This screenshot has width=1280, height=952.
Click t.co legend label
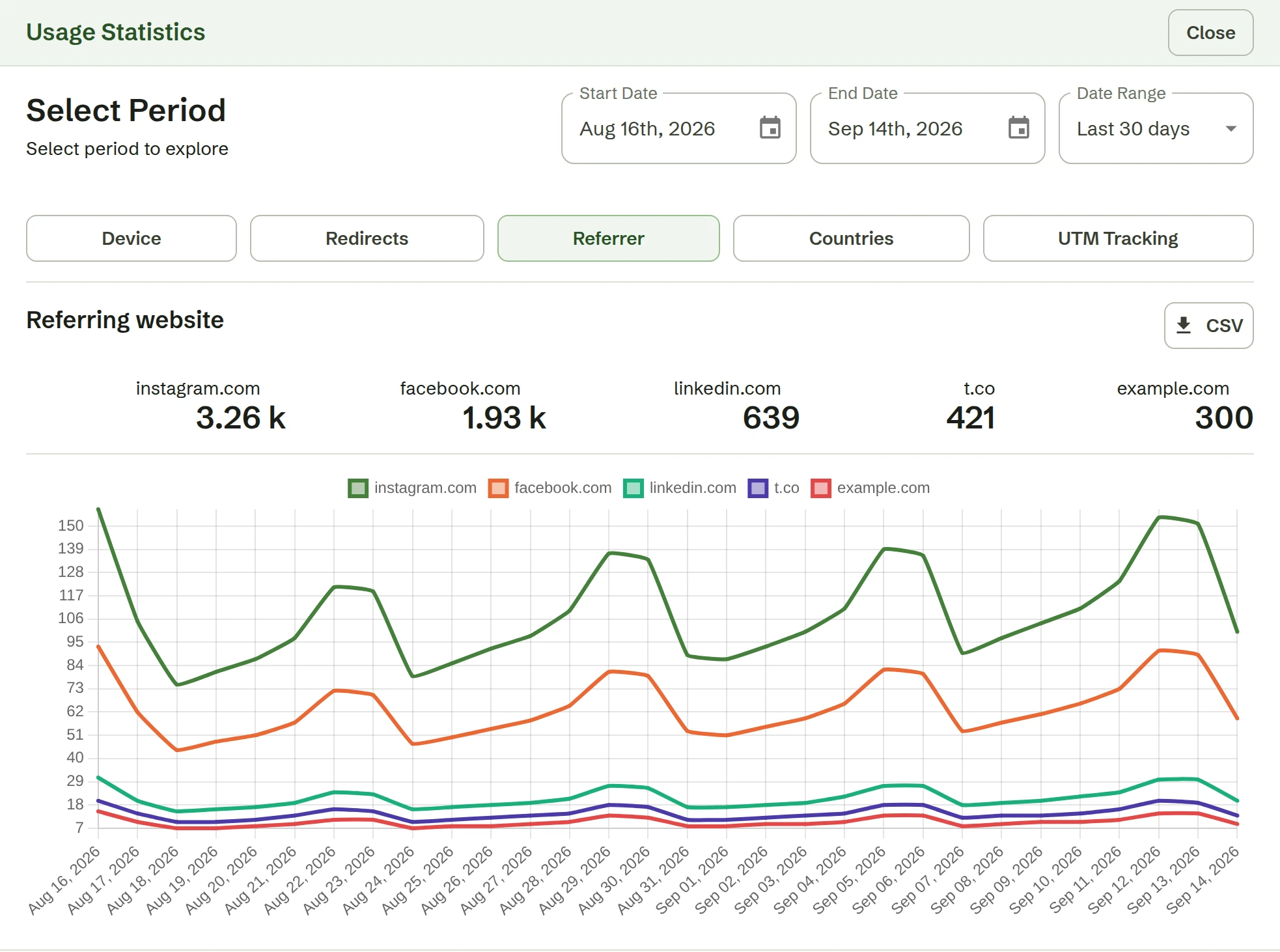pyautogui.click(x=786, y=488)
